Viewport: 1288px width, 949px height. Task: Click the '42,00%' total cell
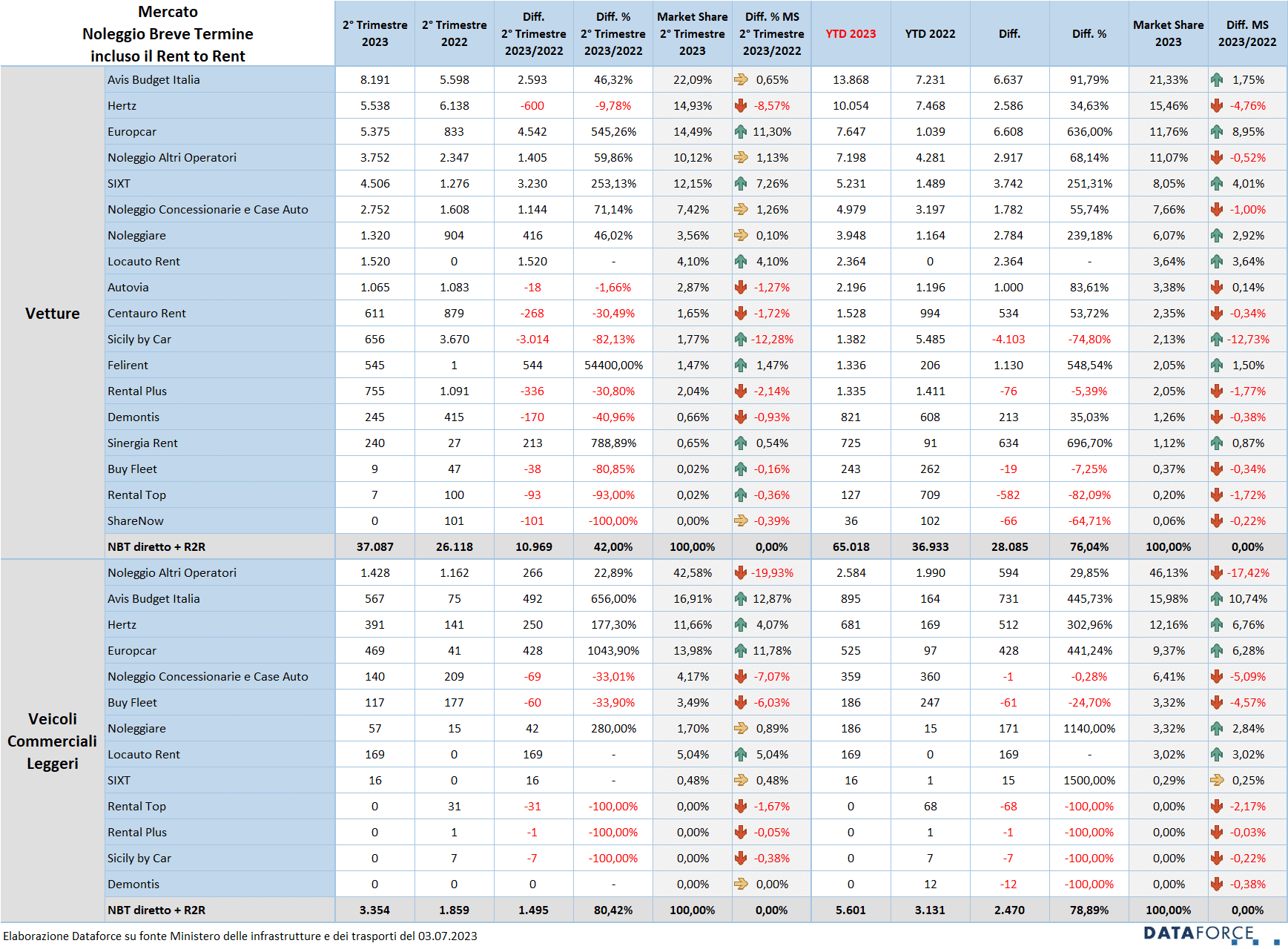(x=613, y=546)
